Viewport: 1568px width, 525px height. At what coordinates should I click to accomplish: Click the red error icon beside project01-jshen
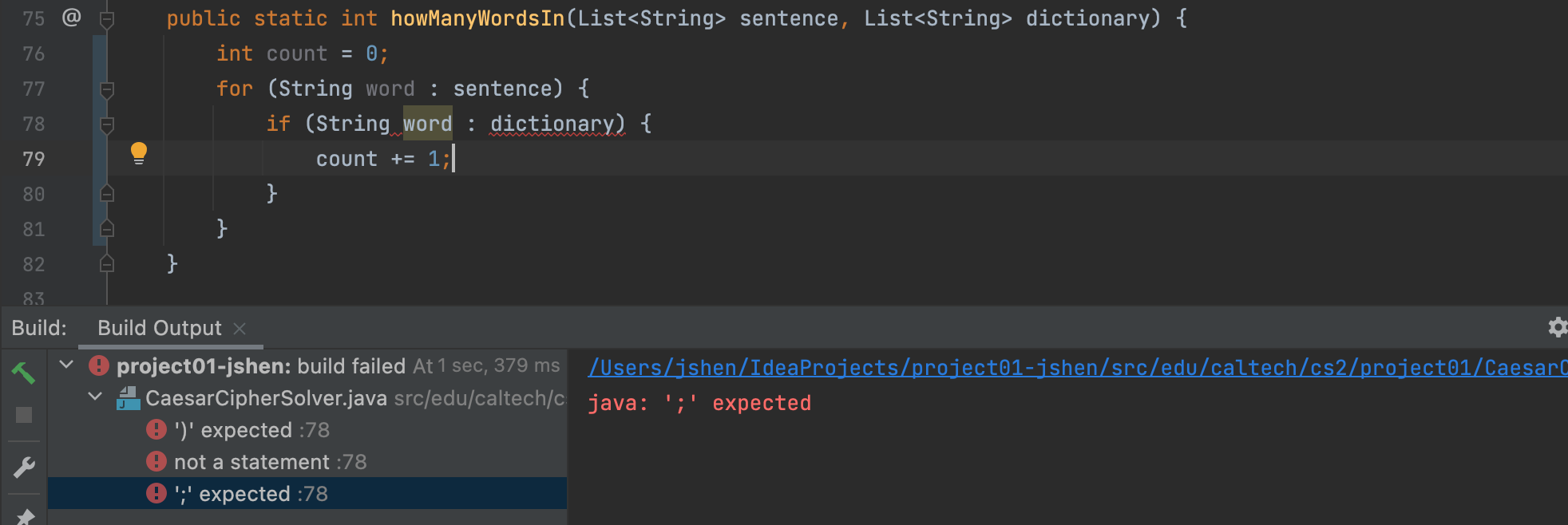click(99, 366)
